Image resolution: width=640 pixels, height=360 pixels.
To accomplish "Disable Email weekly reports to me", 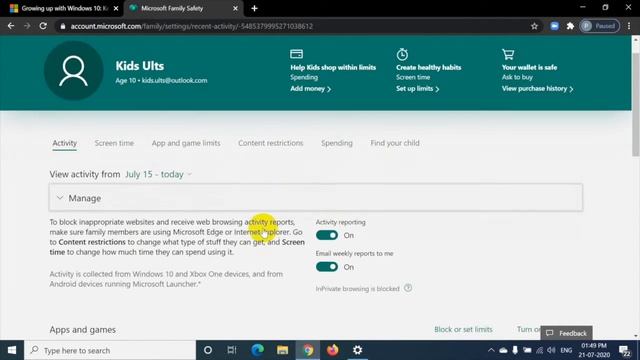I will pos(327,267).
